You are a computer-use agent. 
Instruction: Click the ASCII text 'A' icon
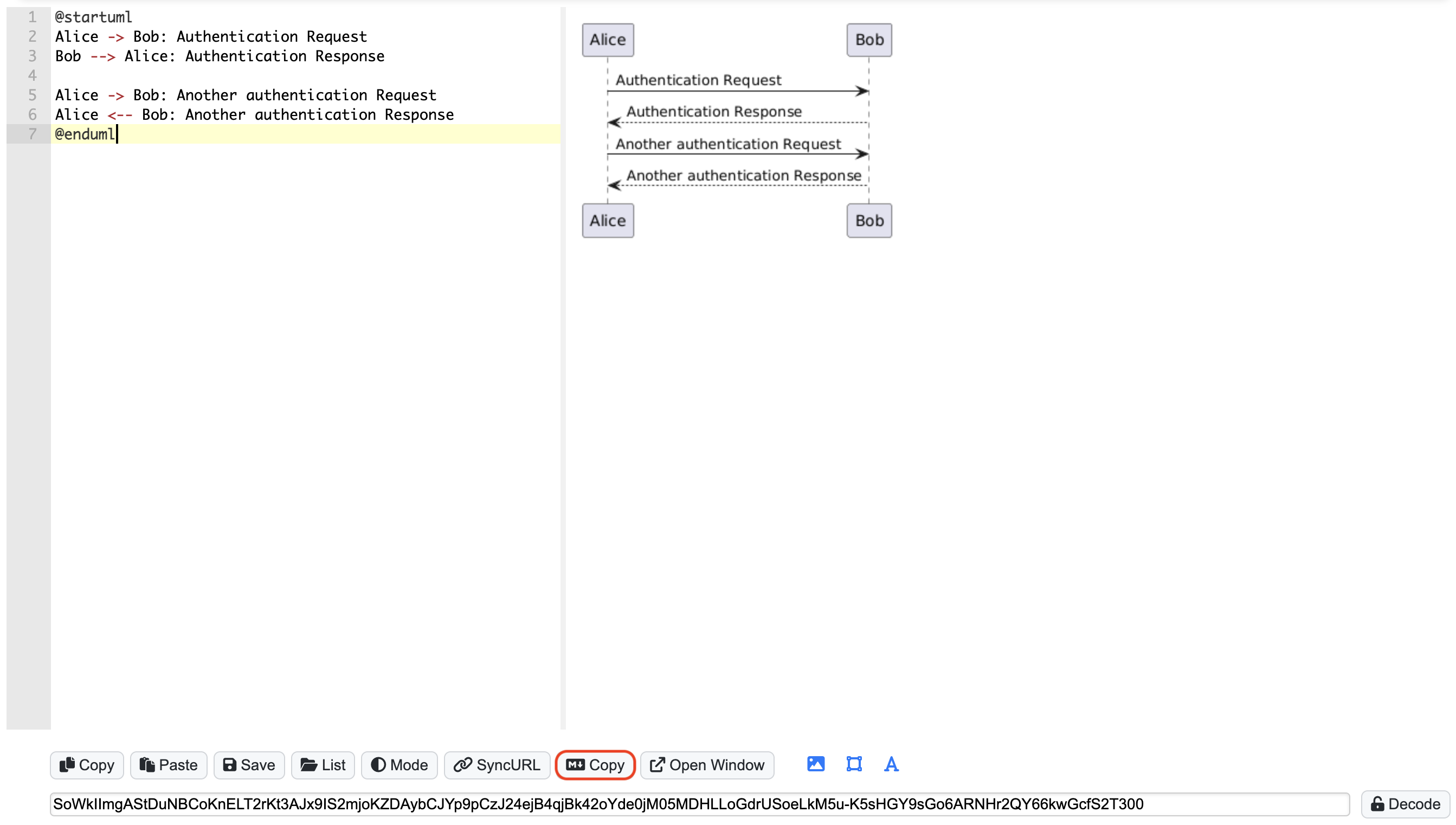click(891, 764)
